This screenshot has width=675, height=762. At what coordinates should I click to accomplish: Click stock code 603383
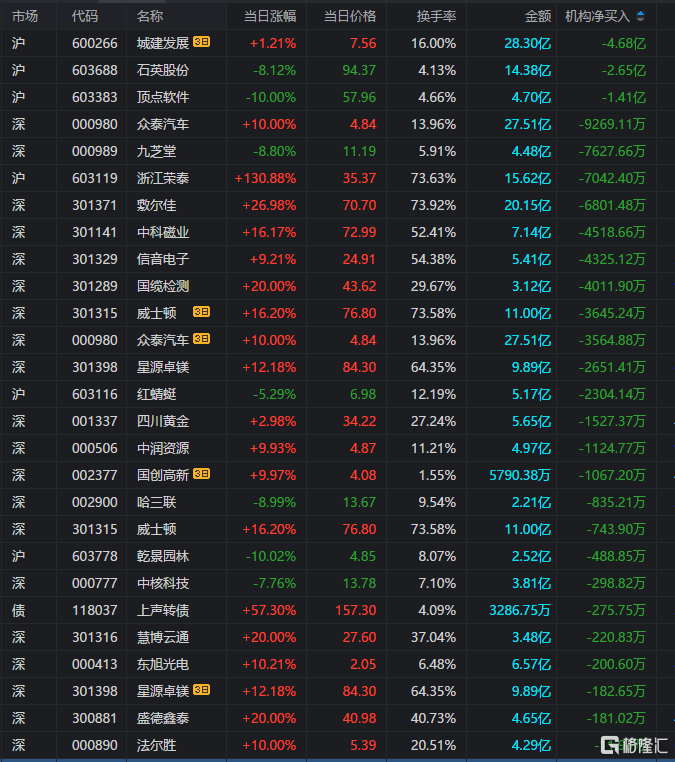pyautogui.click(x=95, y=97)
